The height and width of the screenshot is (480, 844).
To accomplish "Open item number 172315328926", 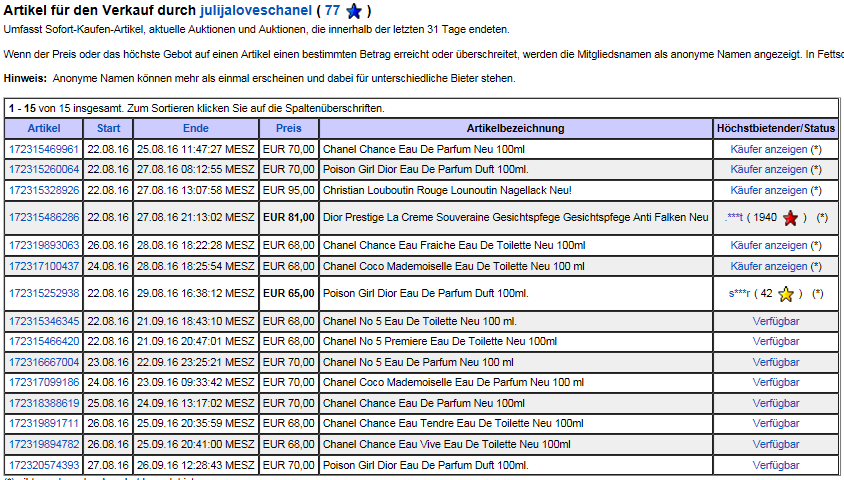I will 44,190.
